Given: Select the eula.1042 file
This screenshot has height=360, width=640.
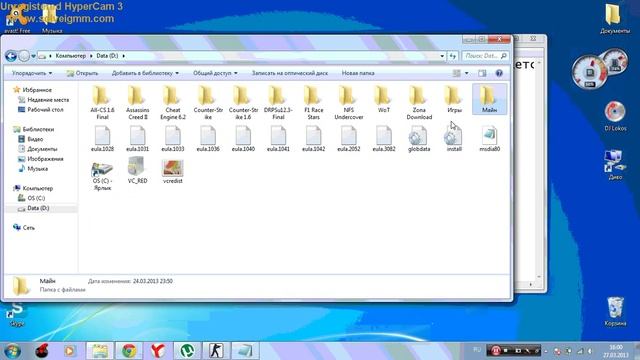Looking at the screenshot, I should (313, 138).
